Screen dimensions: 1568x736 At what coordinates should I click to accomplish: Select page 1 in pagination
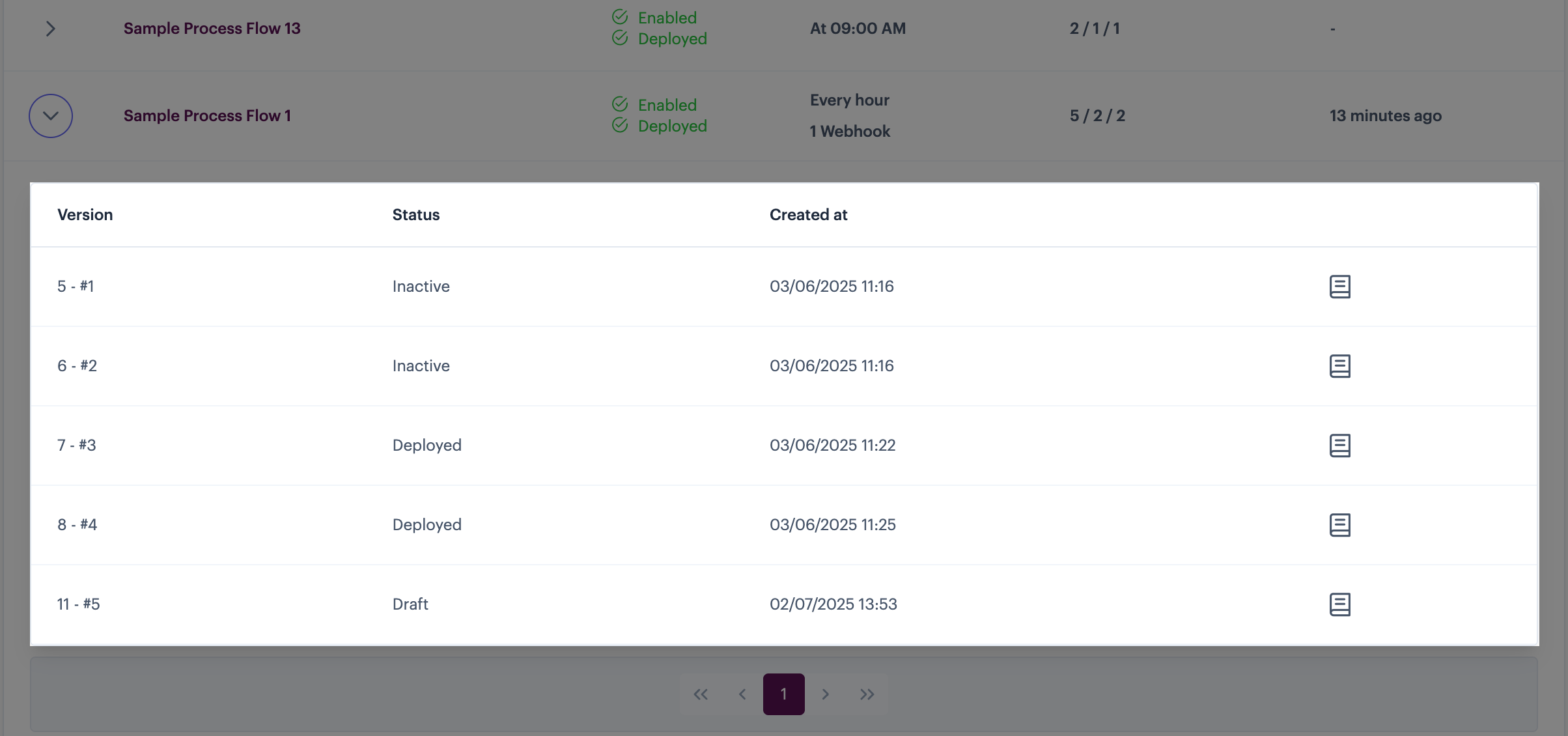[783, 694]
